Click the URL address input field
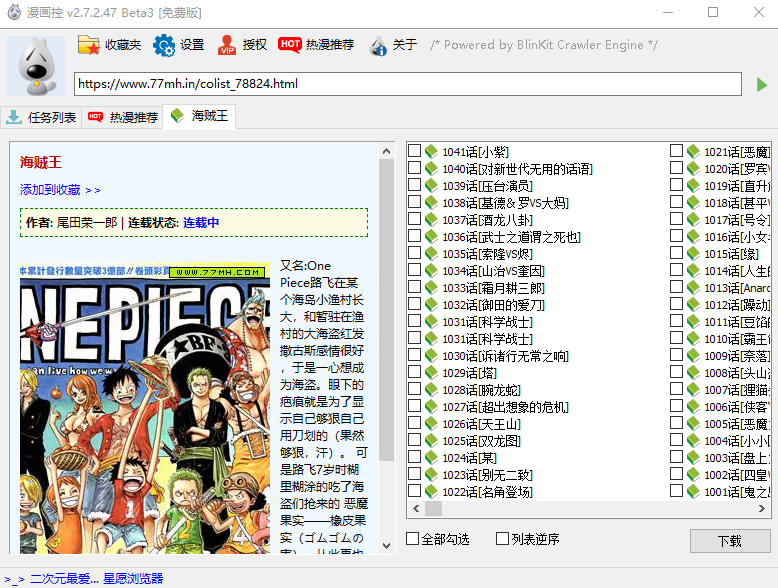Viewport: 778px width, 588px height. coord(408,84)
